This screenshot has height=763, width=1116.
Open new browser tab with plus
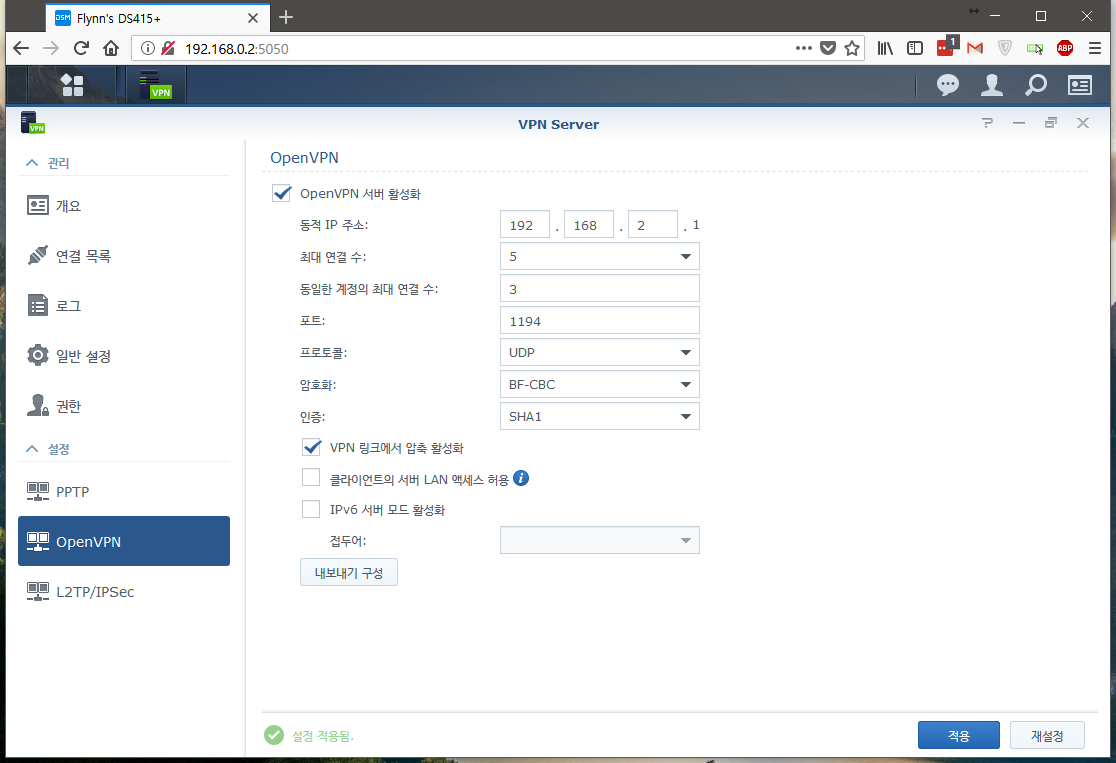click(x=286, y=17)
